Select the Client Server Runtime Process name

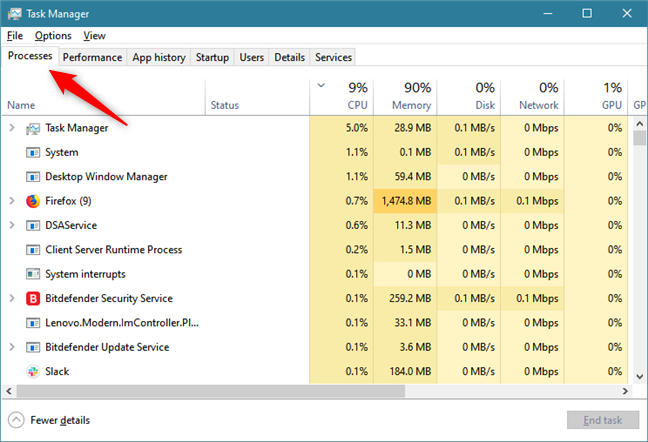tap(114, 250)
